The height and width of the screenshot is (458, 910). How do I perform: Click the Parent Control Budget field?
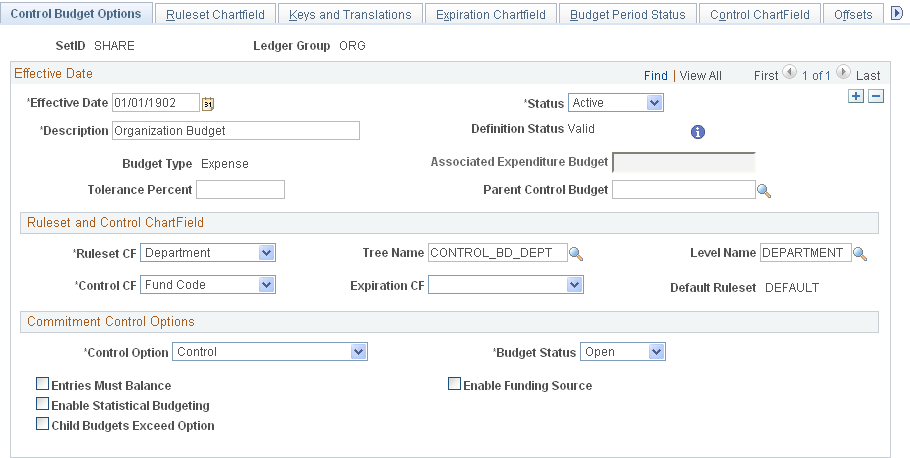pos(684,189)
